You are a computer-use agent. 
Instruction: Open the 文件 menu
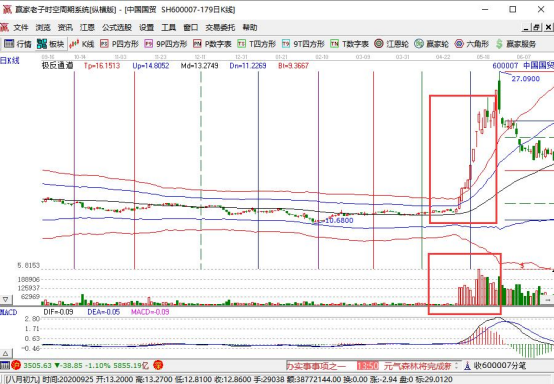[x=20, y=28]
